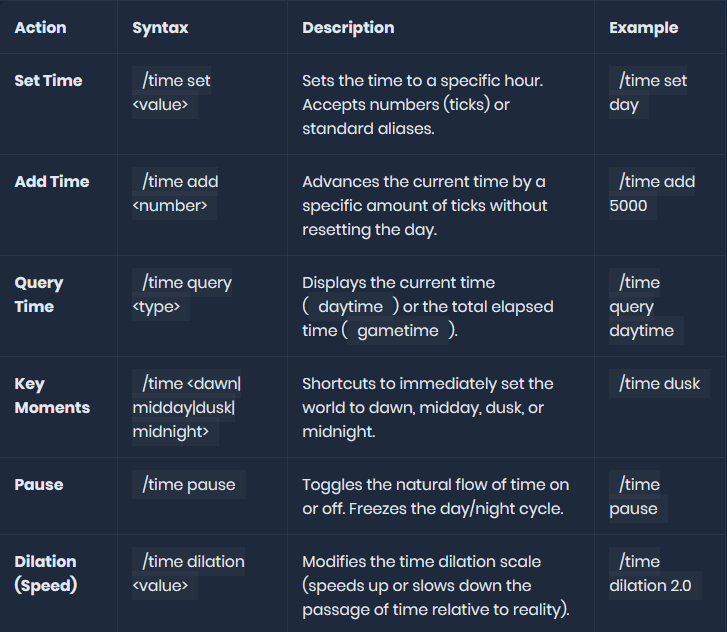
Task: Select the Description column header
Action: (x=348, y=28)
